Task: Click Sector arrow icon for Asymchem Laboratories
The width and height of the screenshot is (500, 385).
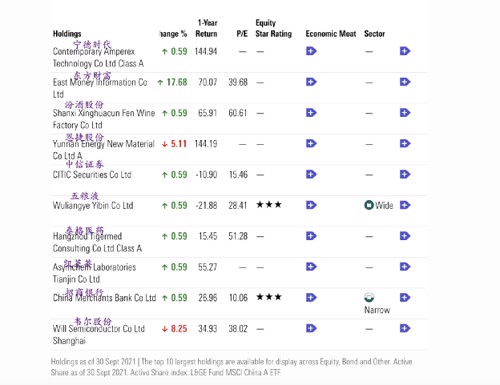Action: (405, 267)
